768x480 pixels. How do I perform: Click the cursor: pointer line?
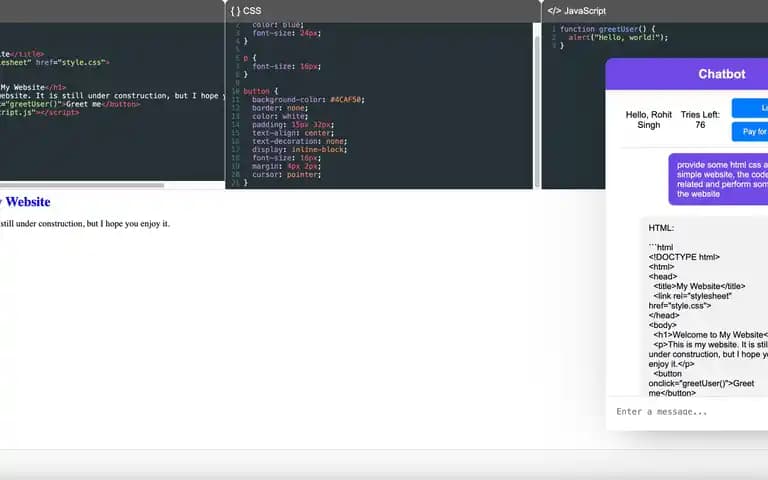286,174
